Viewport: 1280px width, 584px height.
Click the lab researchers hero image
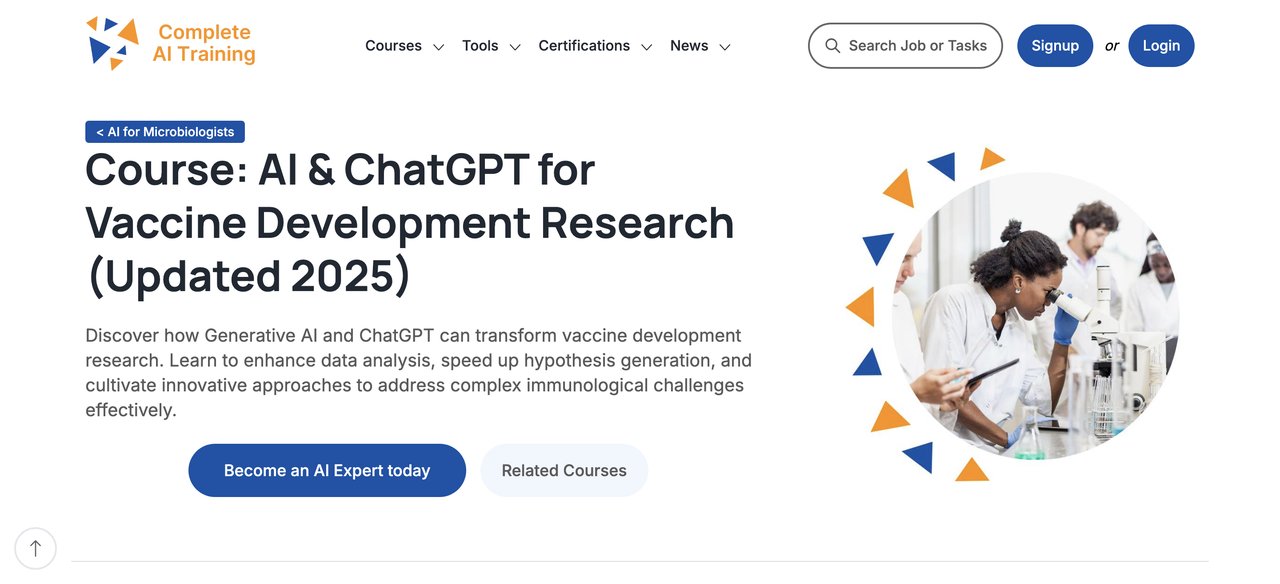(x=1035, y=316)
